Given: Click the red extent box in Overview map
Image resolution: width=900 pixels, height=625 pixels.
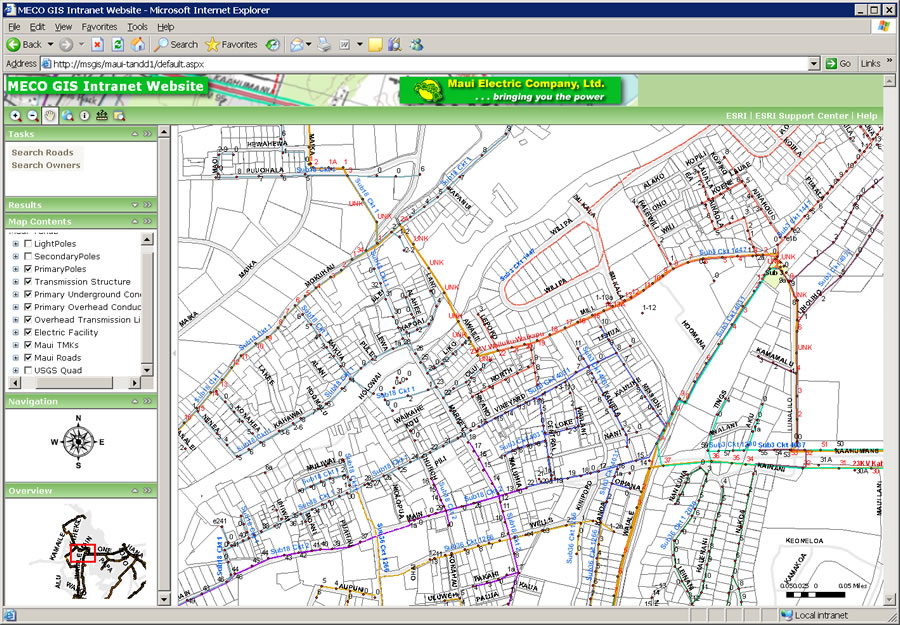Looking at the screenshot, I should click(82, 553).
